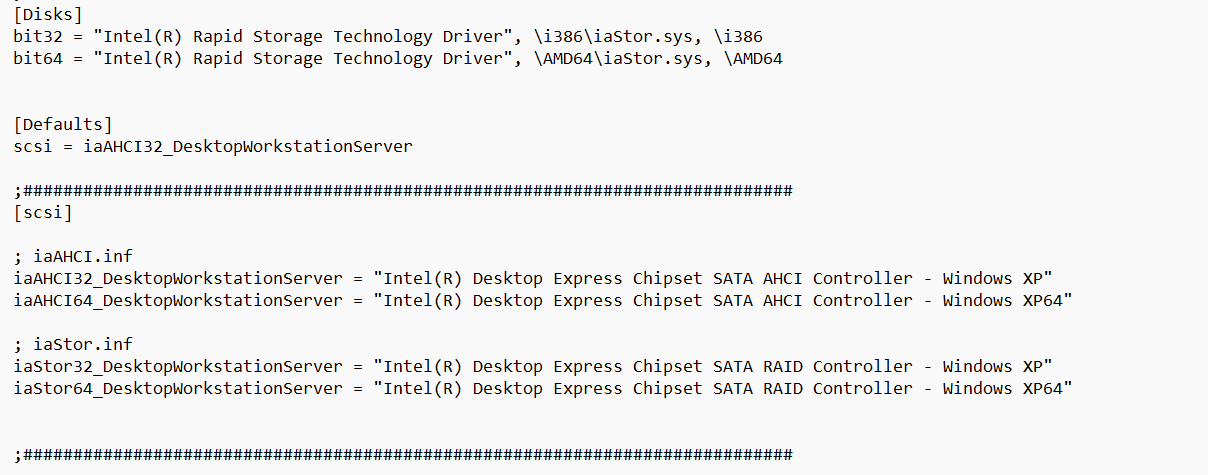Click the scsi default value line
Image resolution: width=1208 pixels, height=475 pixels.
pyautogui.click(x=213, y=146)
